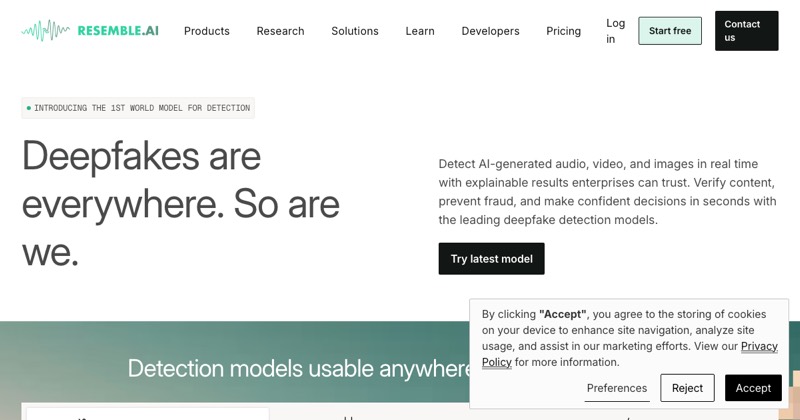The image size is (800, 420).
Task: Accept cookies in the banner
Action: (753, 388)
